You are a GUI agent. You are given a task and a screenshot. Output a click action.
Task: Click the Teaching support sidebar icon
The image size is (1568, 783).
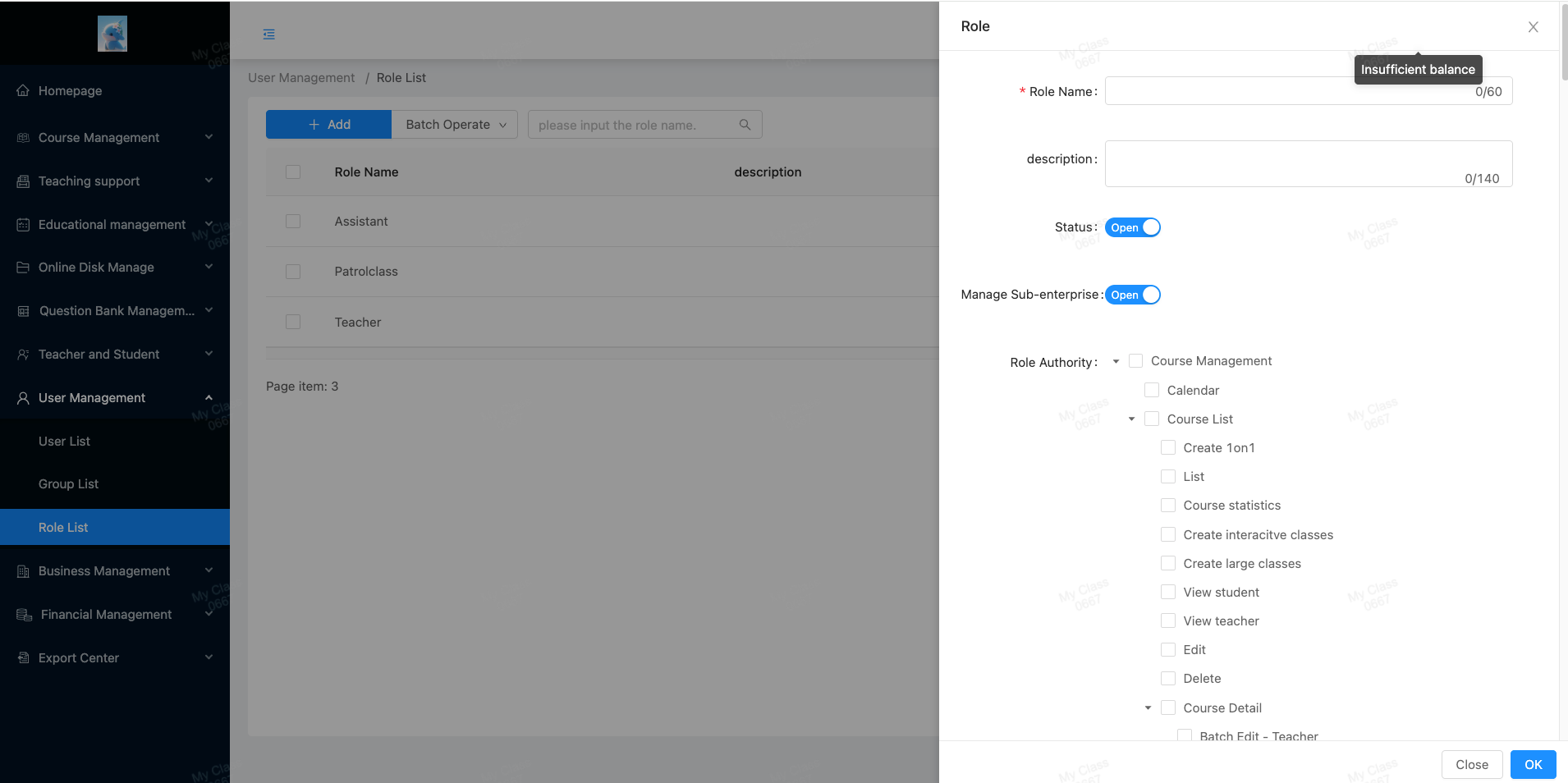pos(23,181)
